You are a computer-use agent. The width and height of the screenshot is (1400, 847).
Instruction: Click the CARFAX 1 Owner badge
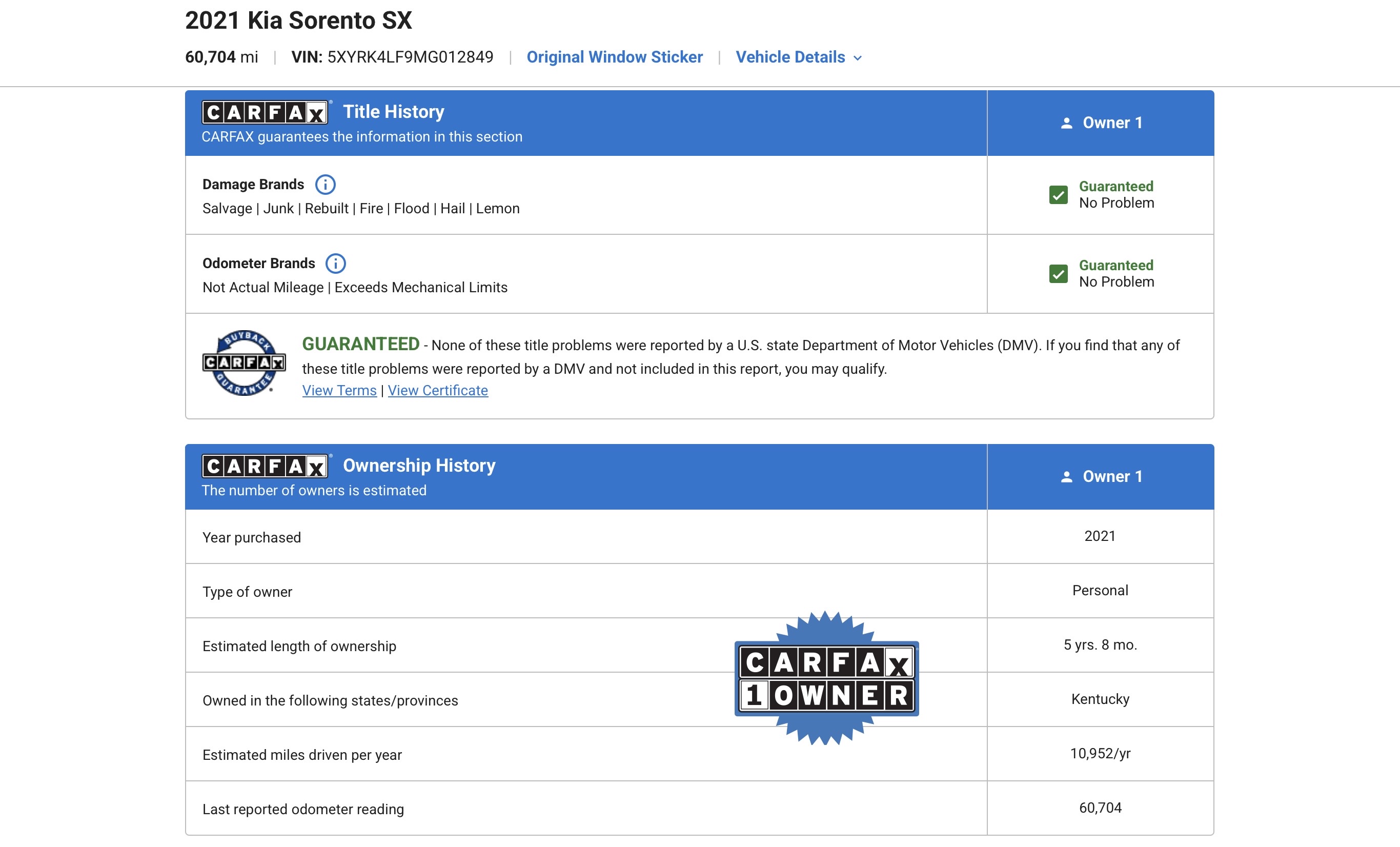tap(826, 678)
